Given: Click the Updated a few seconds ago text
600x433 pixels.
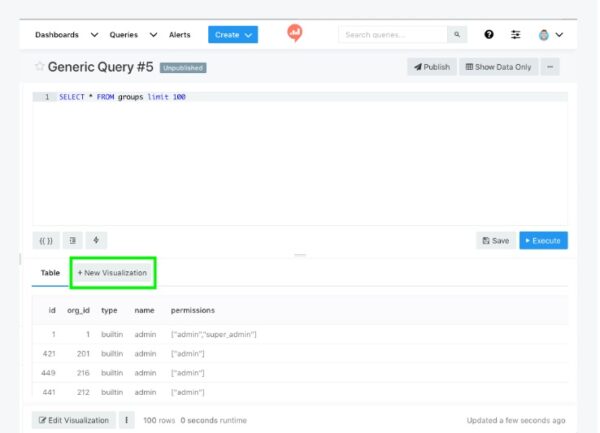Looking at the screenshot, I should 516,420.
